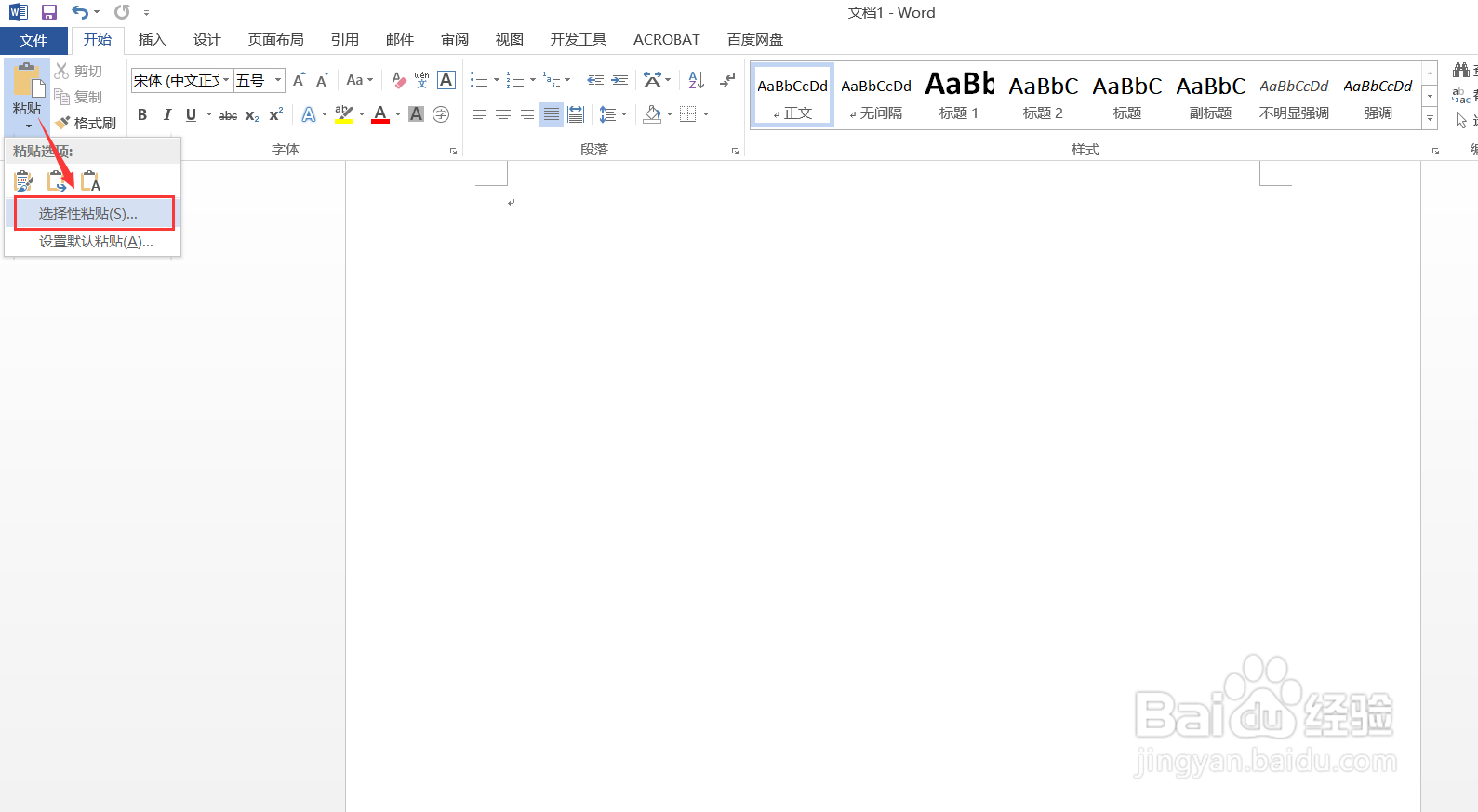Center align the text
The image size is (1478, 812).
503,114
